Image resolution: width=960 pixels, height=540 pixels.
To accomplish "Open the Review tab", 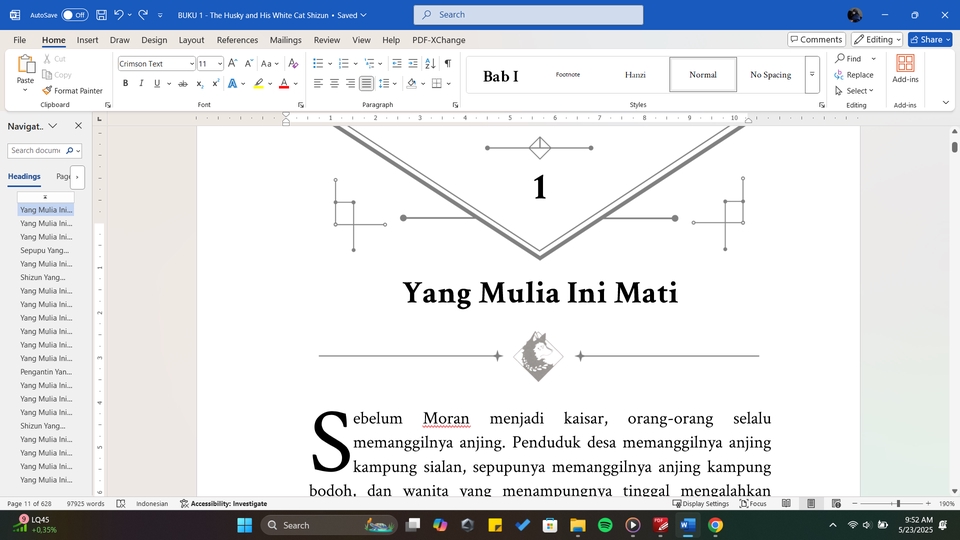I will pos(327,40).
